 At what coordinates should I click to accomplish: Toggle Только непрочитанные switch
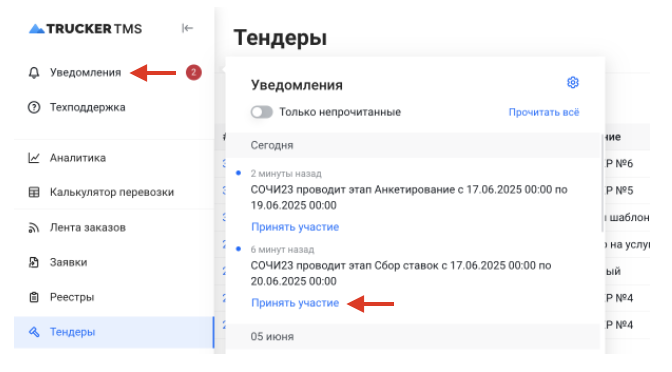262,112
